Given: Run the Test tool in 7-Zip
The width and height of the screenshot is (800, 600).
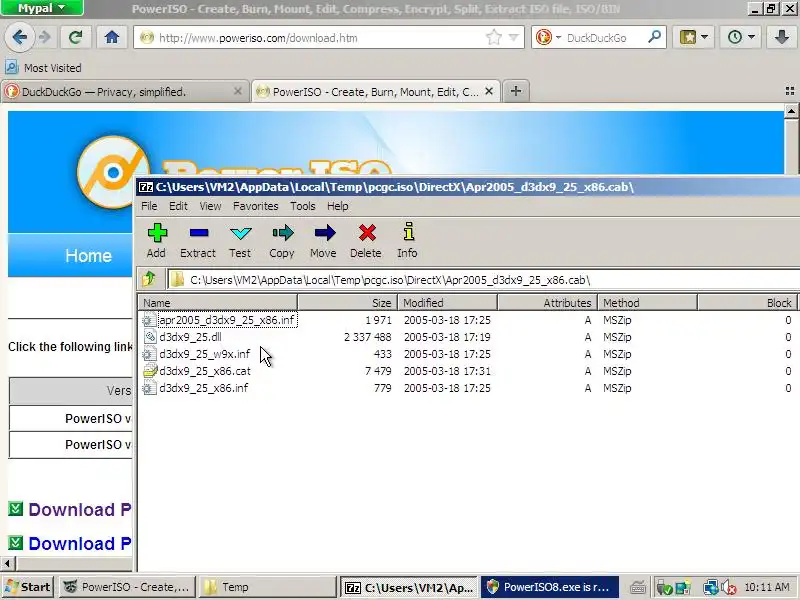Looking at the screenshot, I should click(x=240, y=241).
